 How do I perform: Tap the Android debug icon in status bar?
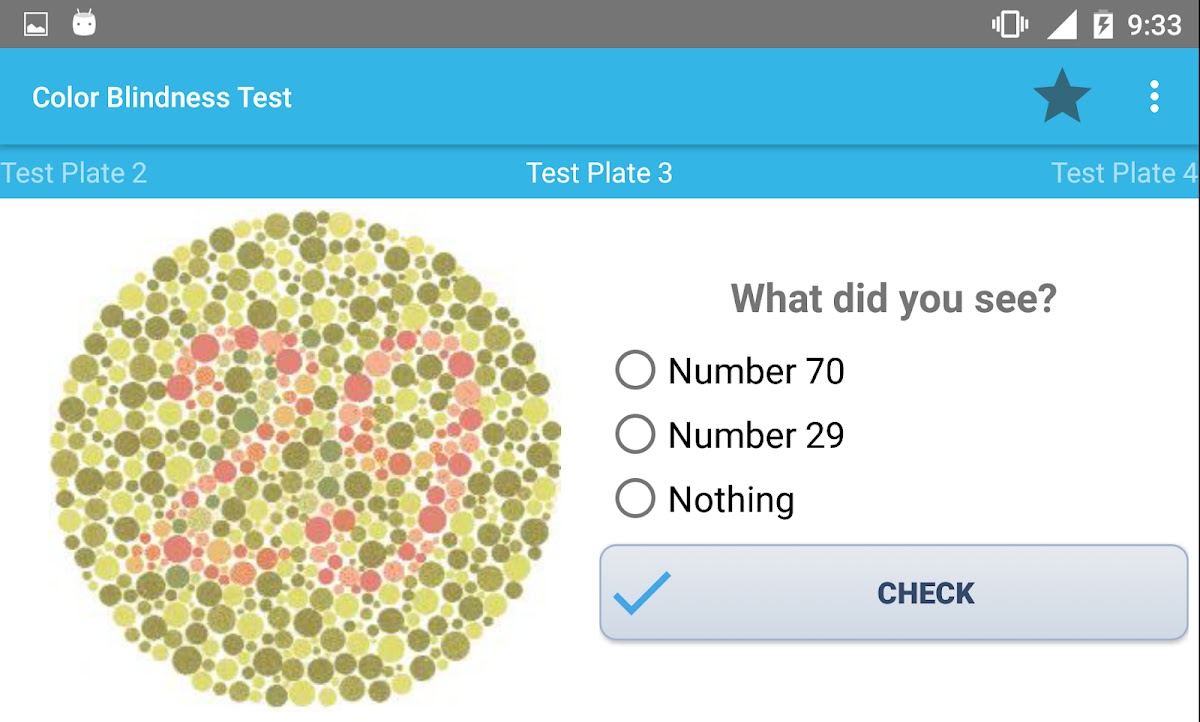[84, 23]
